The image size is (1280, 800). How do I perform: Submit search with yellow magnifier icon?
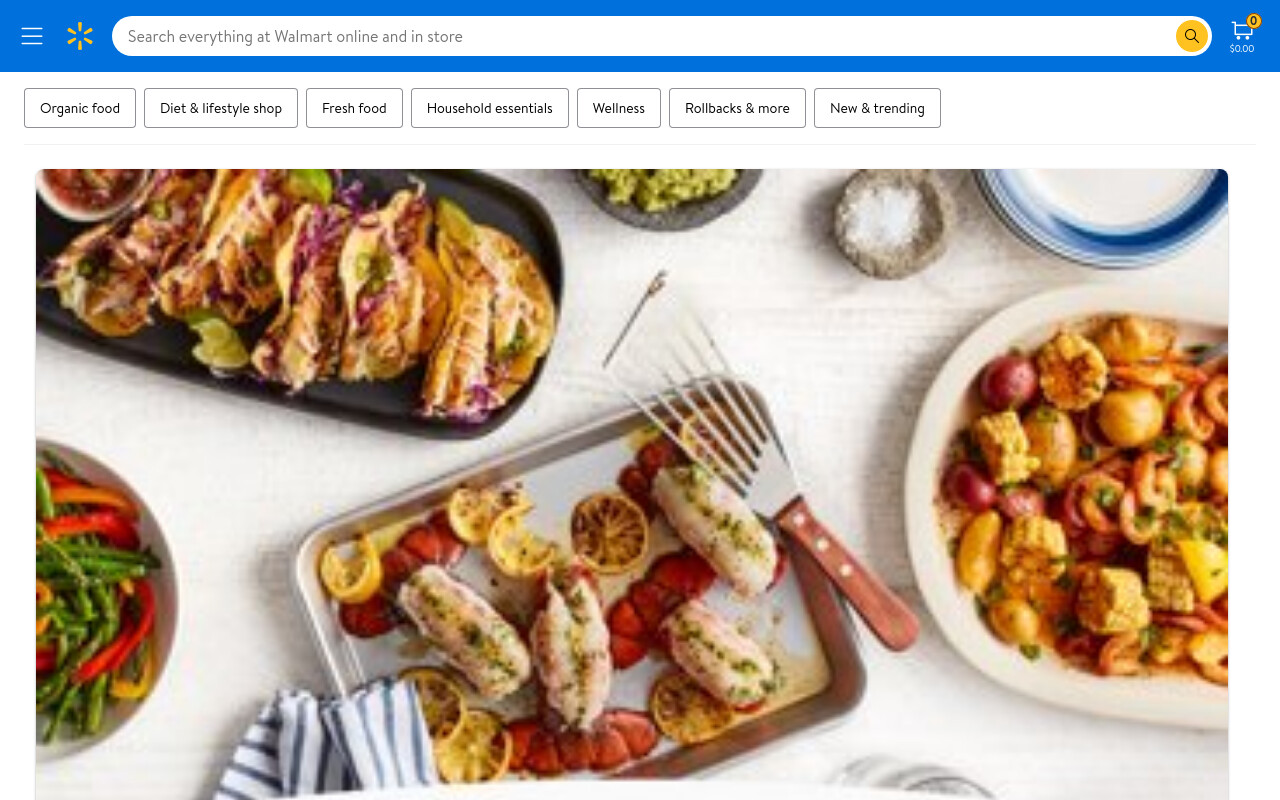coord(1191,36)
